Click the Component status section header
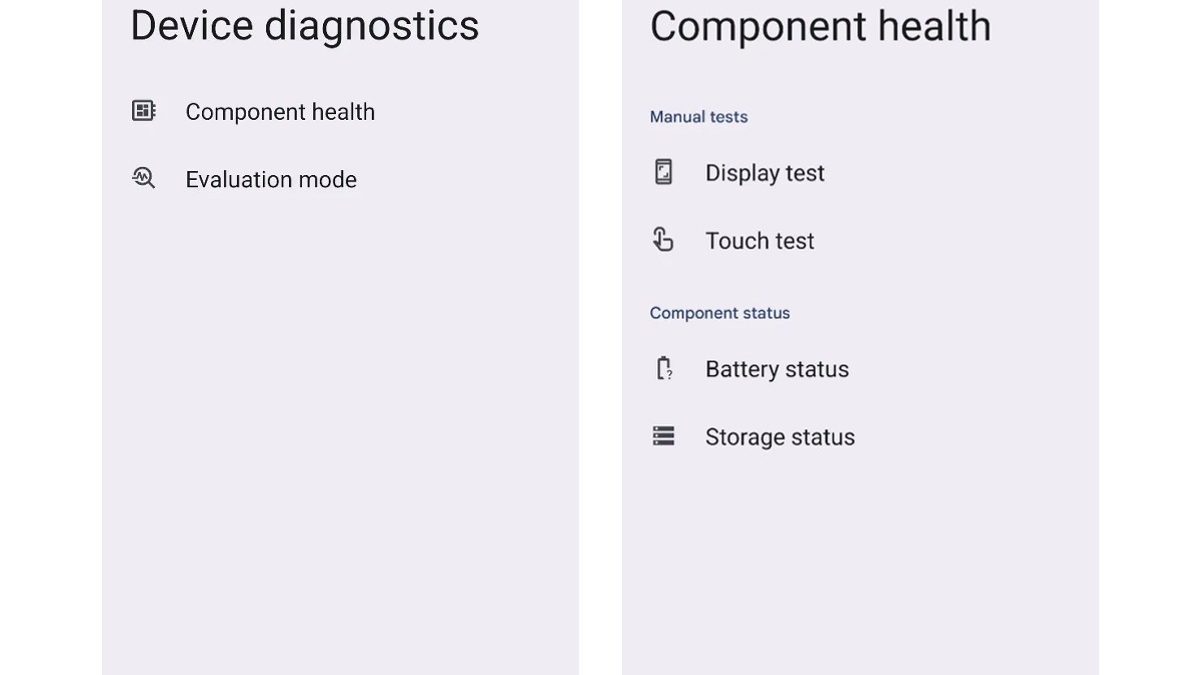 720,313
